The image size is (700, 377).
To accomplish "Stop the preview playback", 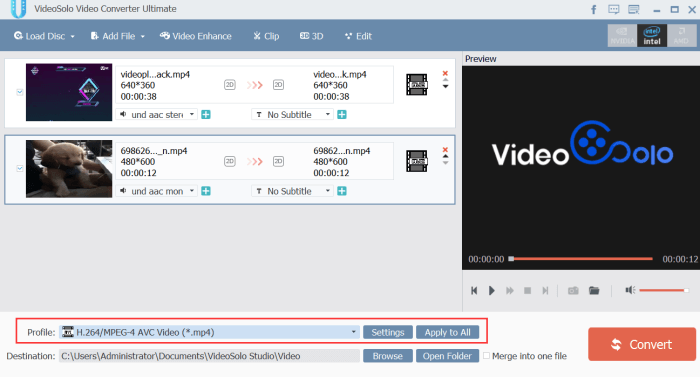I will coord(527,291).
